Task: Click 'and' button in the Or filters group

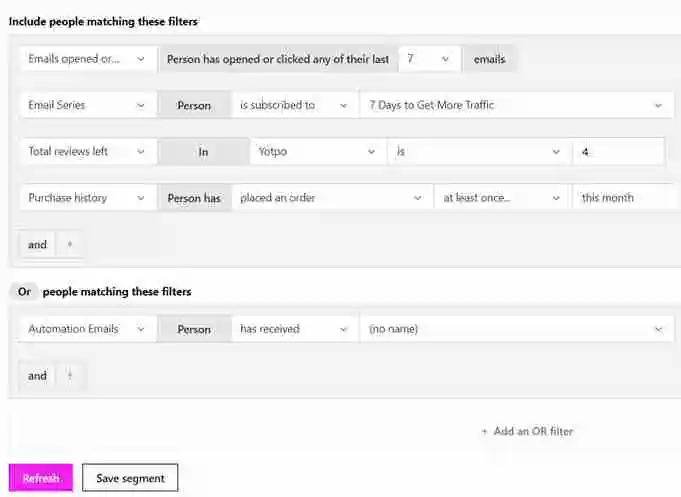Action: click(37, 375)
